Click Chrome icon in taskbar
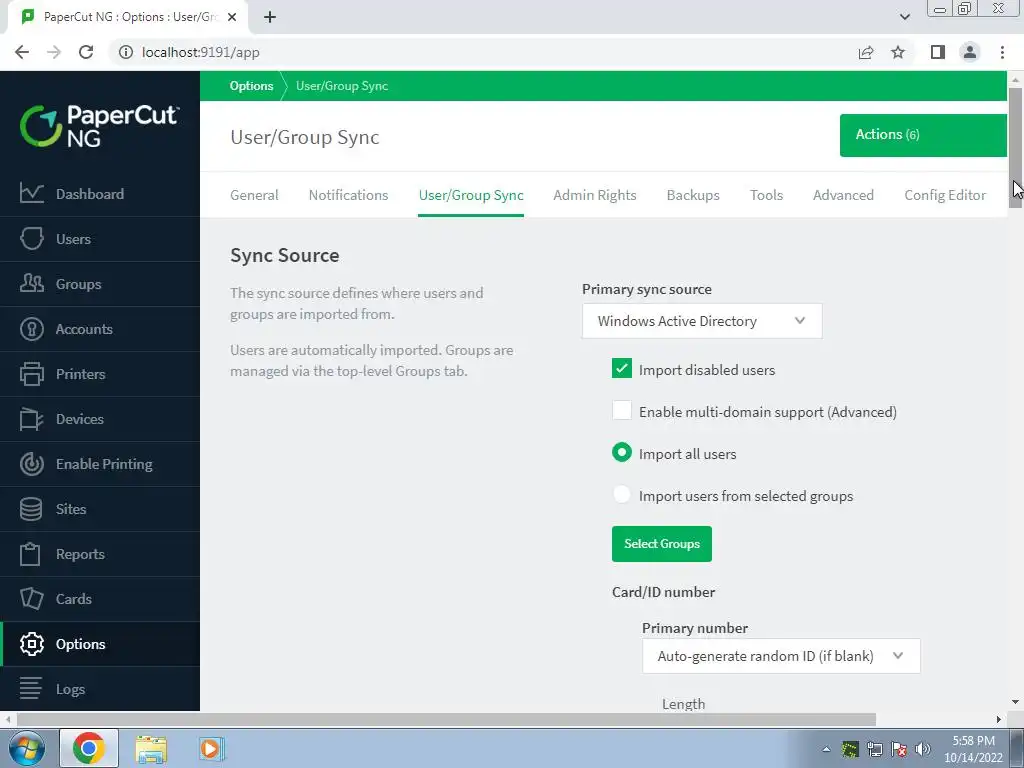Screen dimensions: 1024x768 89,748
